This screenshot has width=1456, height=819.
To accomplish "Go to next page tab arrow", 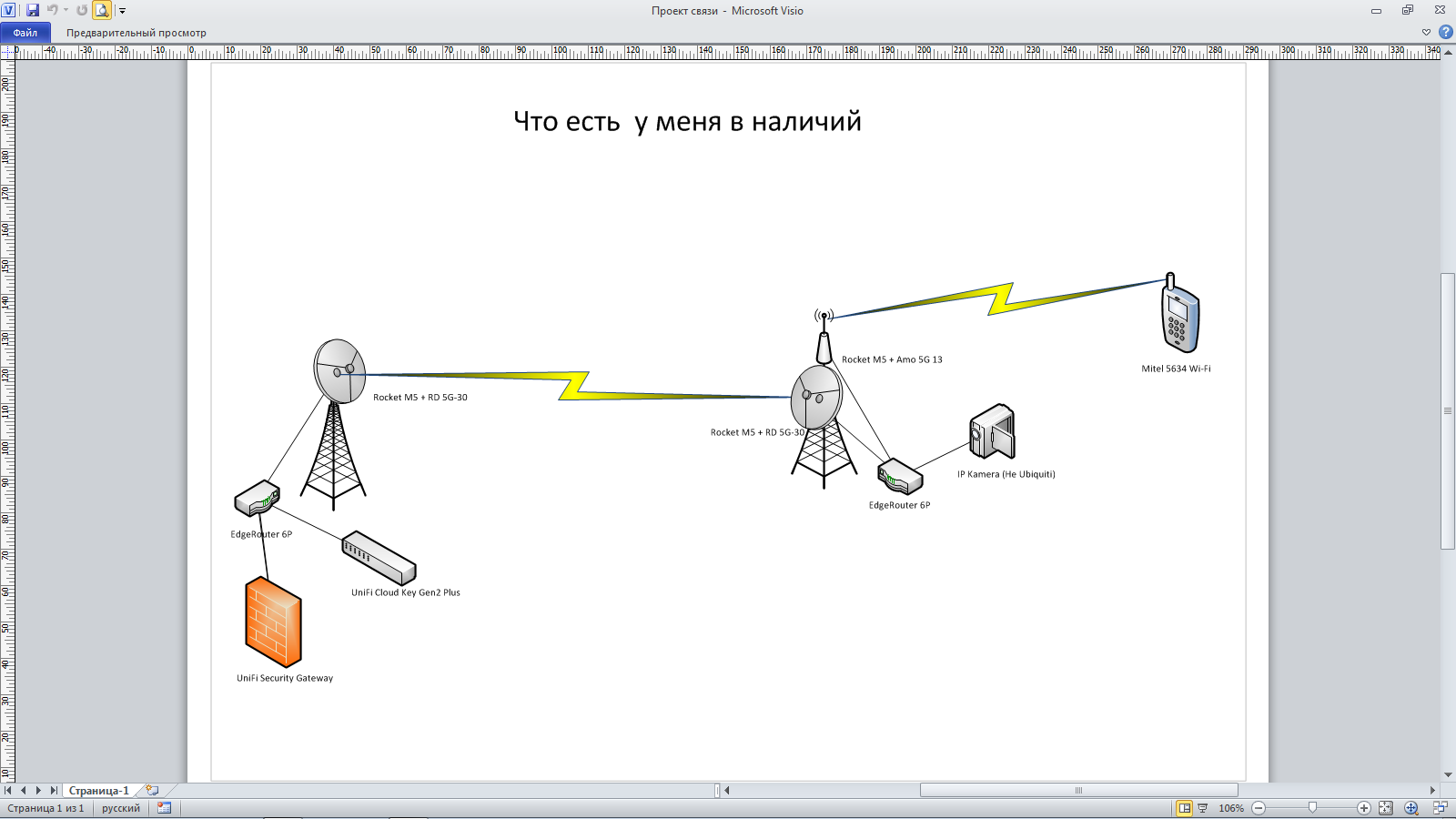I will coord(38,791).
